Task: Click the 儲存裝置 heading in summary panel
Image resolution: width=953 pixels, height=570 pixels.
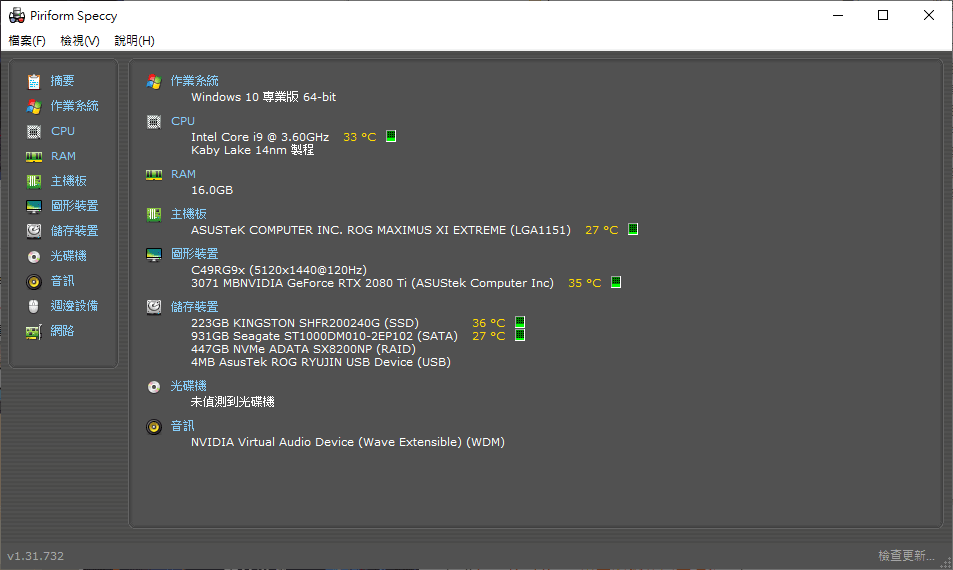Action: tap(194, 307)
